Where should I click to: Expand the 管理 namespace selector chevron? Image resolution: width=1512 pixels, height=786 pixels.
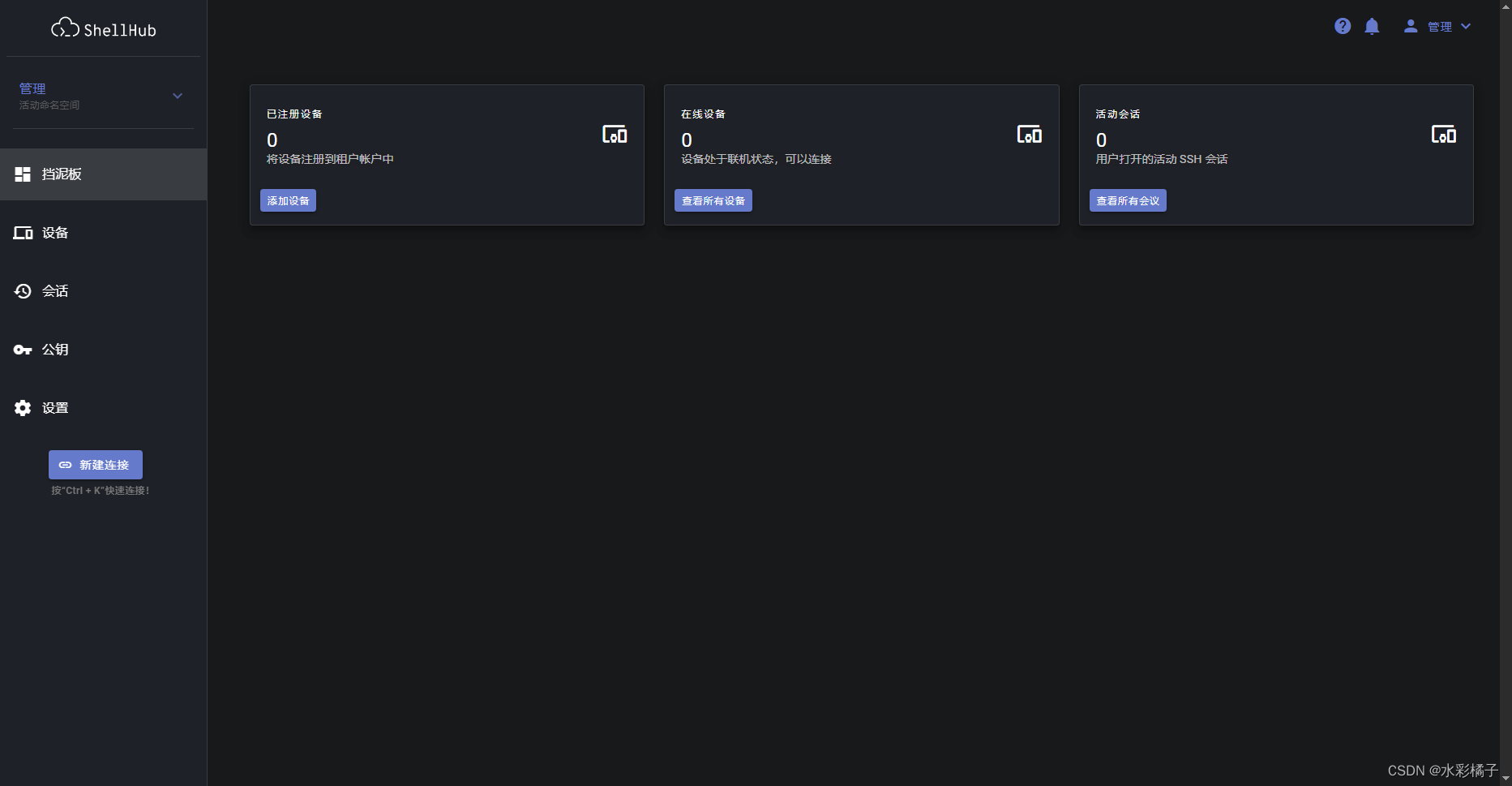(x=177, y=95)
